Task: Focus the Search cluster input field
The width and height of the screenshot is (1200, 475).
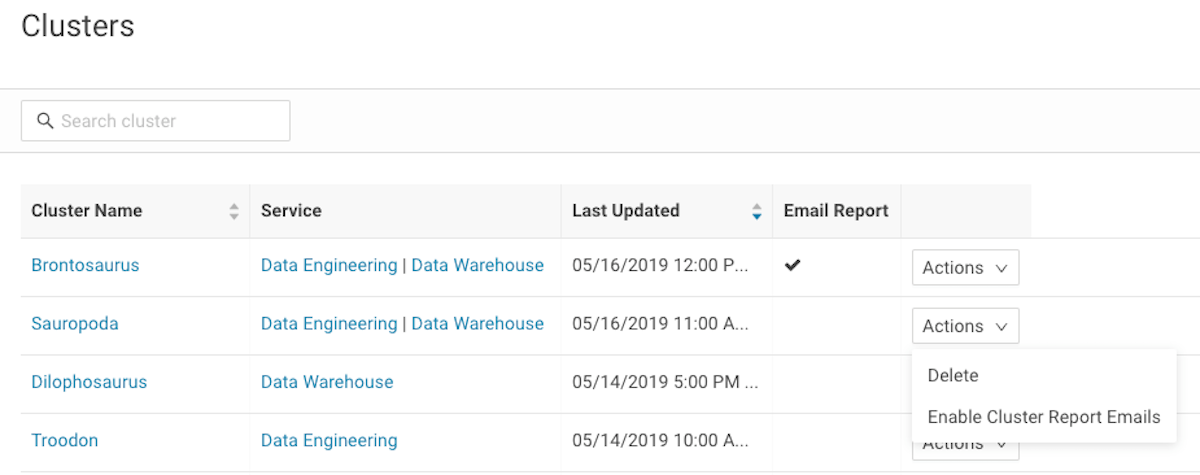Action: [x=170, y=121]
